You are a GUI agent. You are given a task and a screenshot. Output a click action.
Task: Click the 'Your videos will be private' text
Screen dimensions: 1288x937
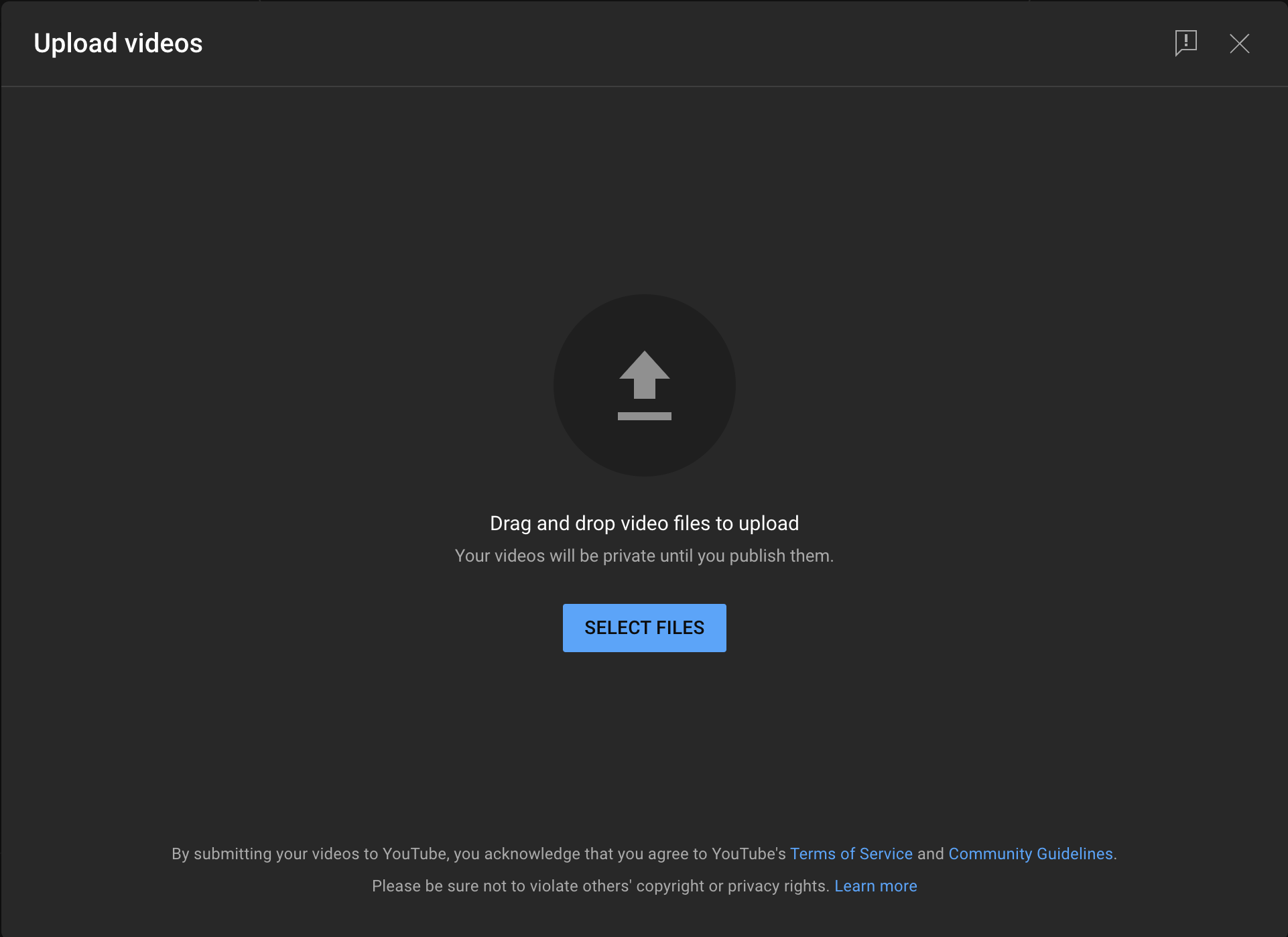[x=644, y=556]
